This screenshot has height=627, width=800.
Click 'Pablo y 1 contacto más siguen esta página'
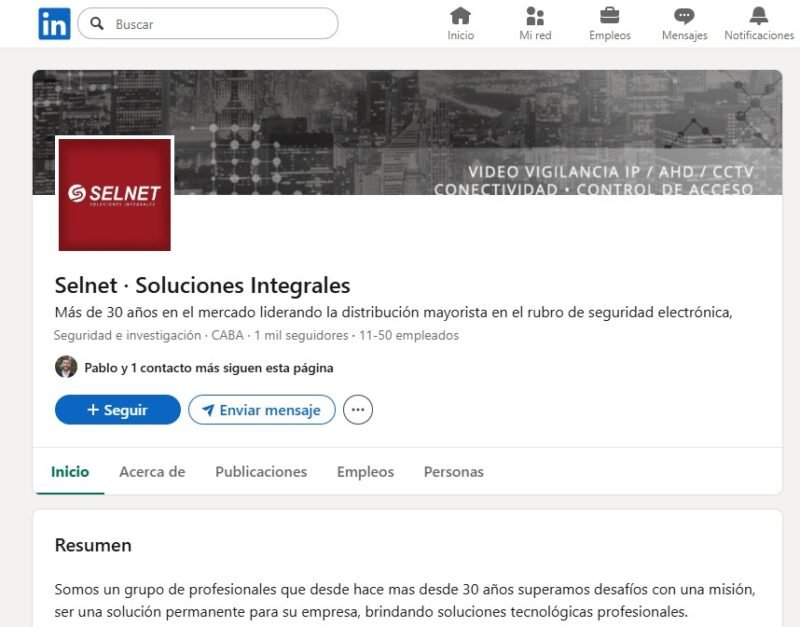click(x=209, y=368)
